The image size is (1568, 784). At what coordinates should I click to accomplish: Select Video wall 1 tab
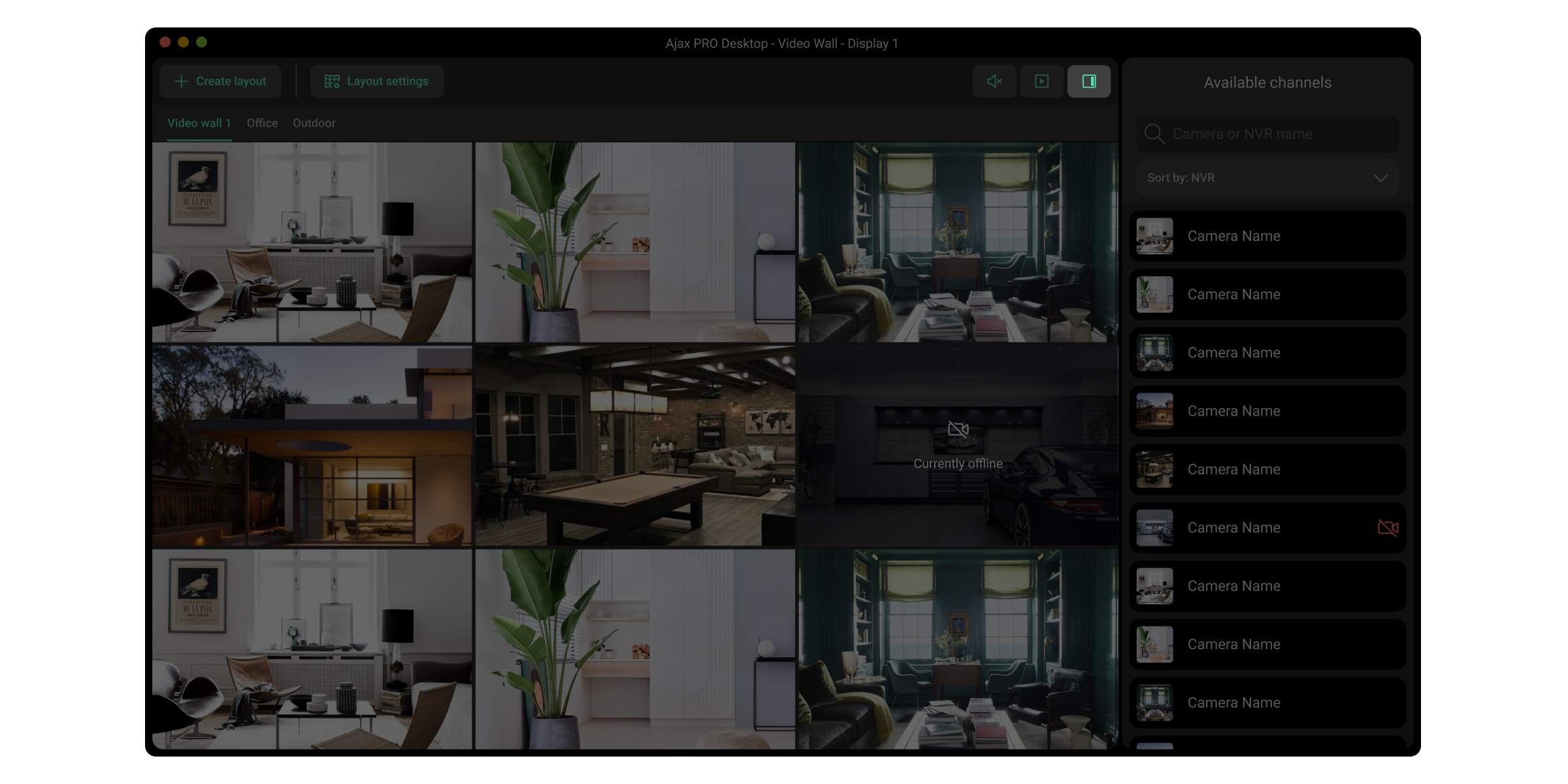198,123
